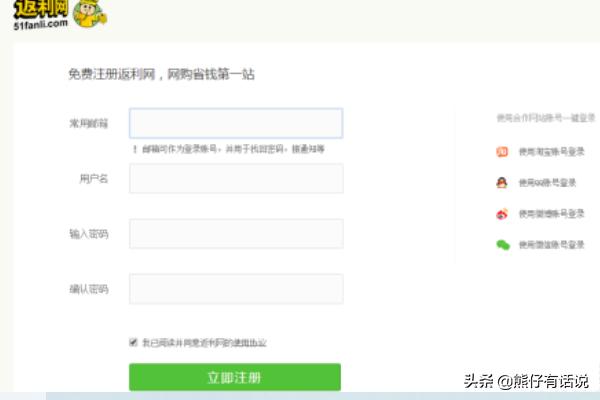The image size is (600, 400).
Task: Open the QQ account login link
Action: tap(547, 183)
